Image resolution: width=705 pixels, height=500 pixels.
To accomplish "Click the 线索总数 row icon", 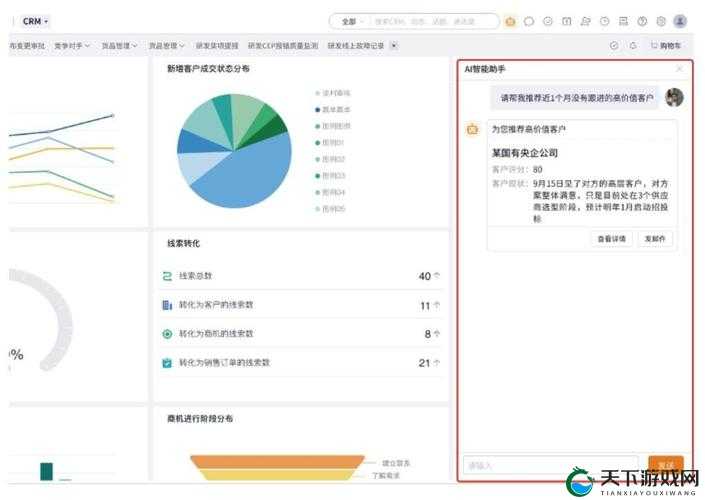I will 167,276.
